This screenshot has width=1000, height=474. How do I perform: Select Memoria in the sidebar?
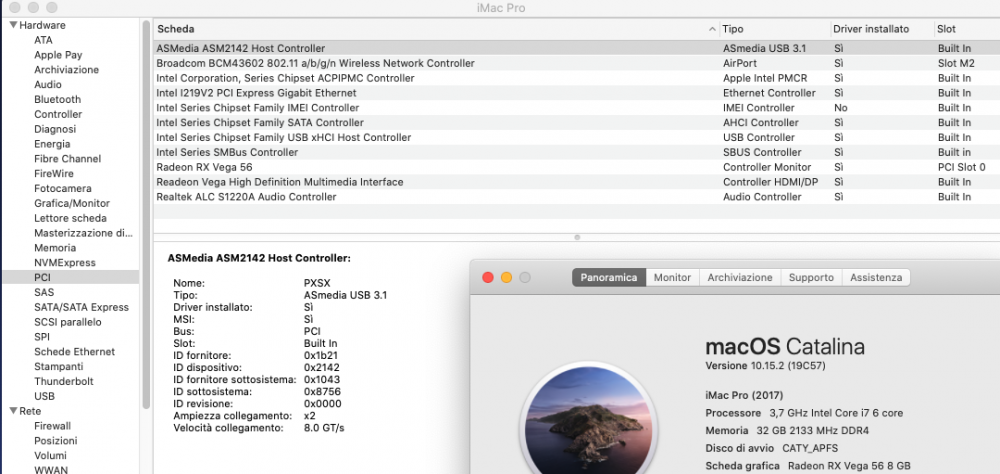click(55, 248)
